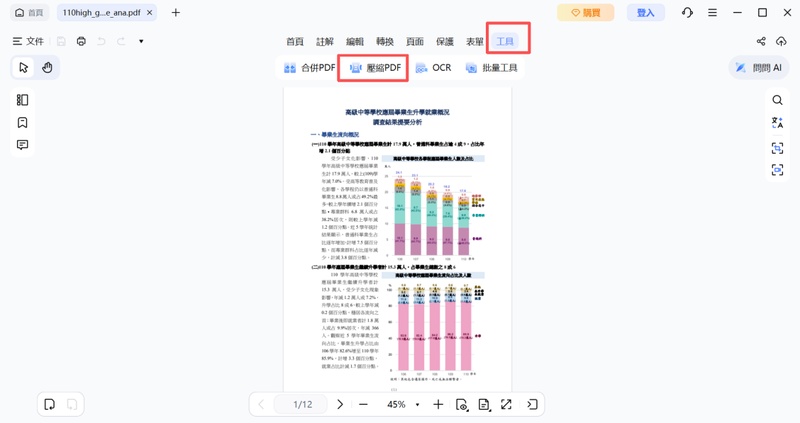Switch to the 表單 tab

(474, 41)
